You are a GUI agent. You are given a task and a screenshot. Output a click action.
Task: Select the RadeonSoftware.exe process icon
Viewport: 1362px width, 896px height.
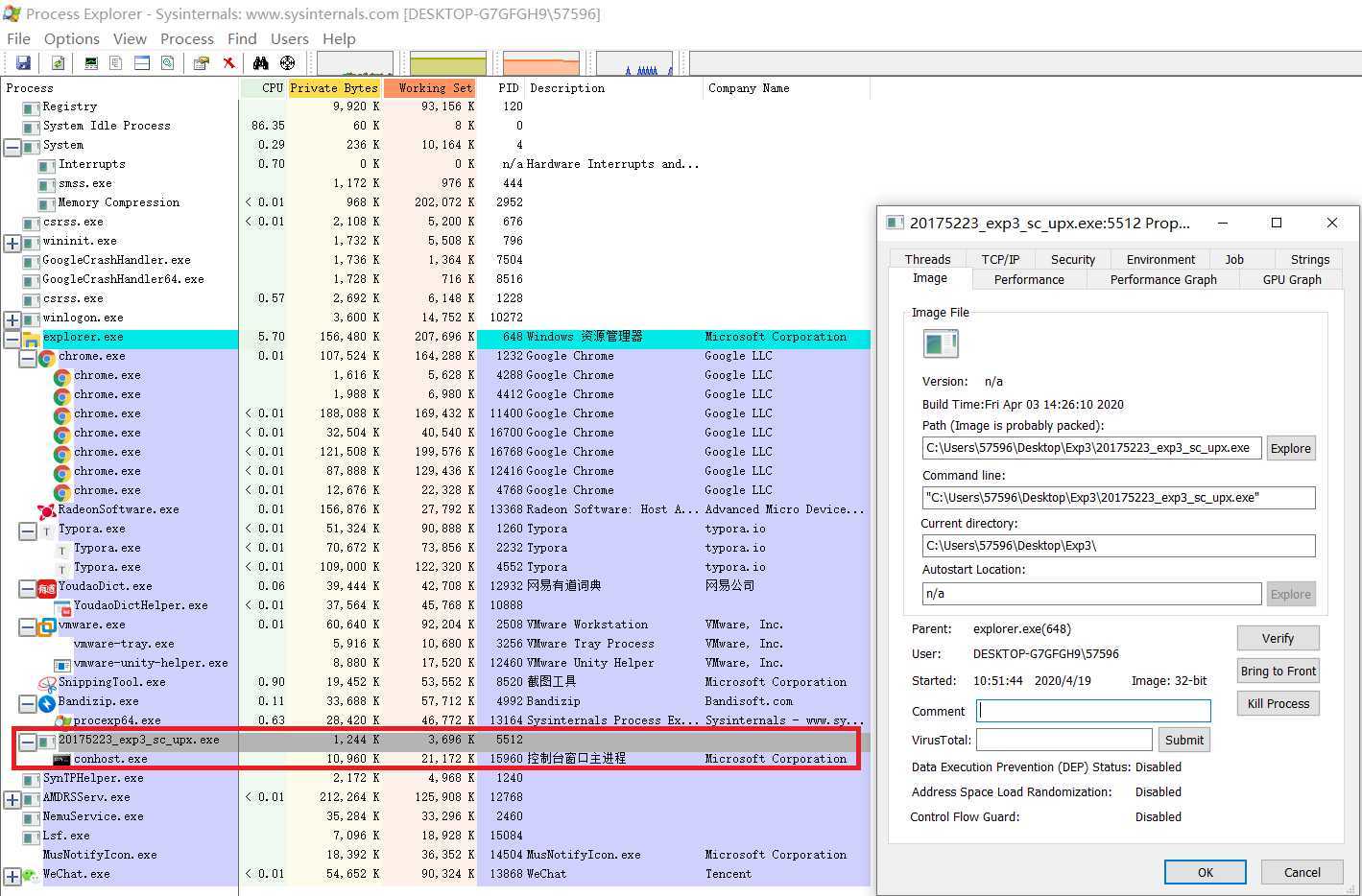(x=46, y=510)
